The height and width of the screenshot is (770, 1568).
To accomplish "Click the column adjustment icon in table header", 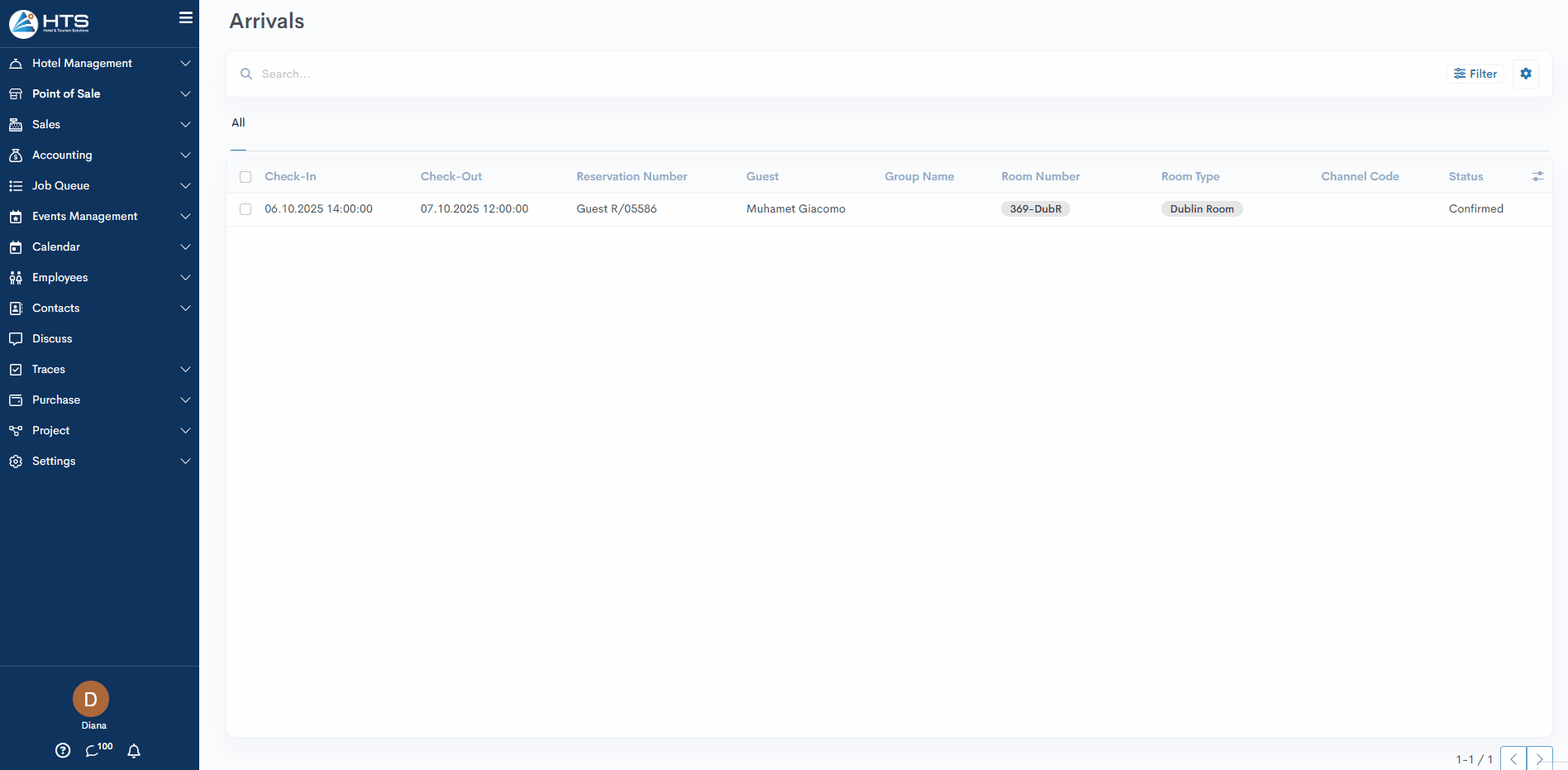I will point(1537,176).
